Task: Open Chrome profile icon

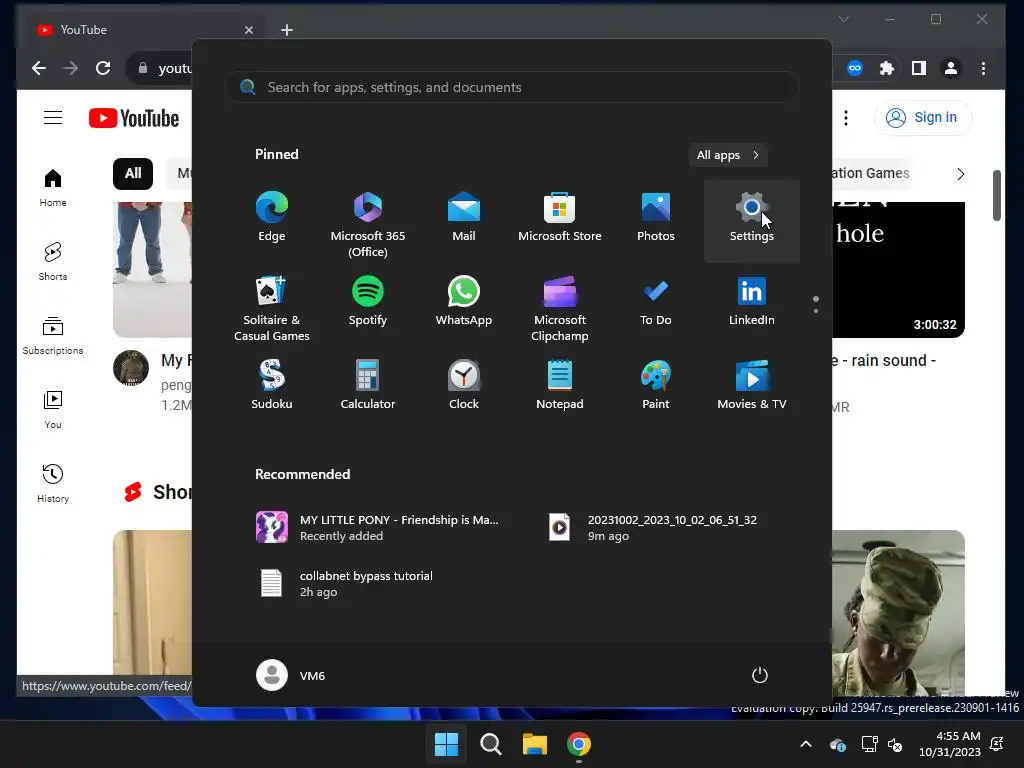Action: coord(951,68)
